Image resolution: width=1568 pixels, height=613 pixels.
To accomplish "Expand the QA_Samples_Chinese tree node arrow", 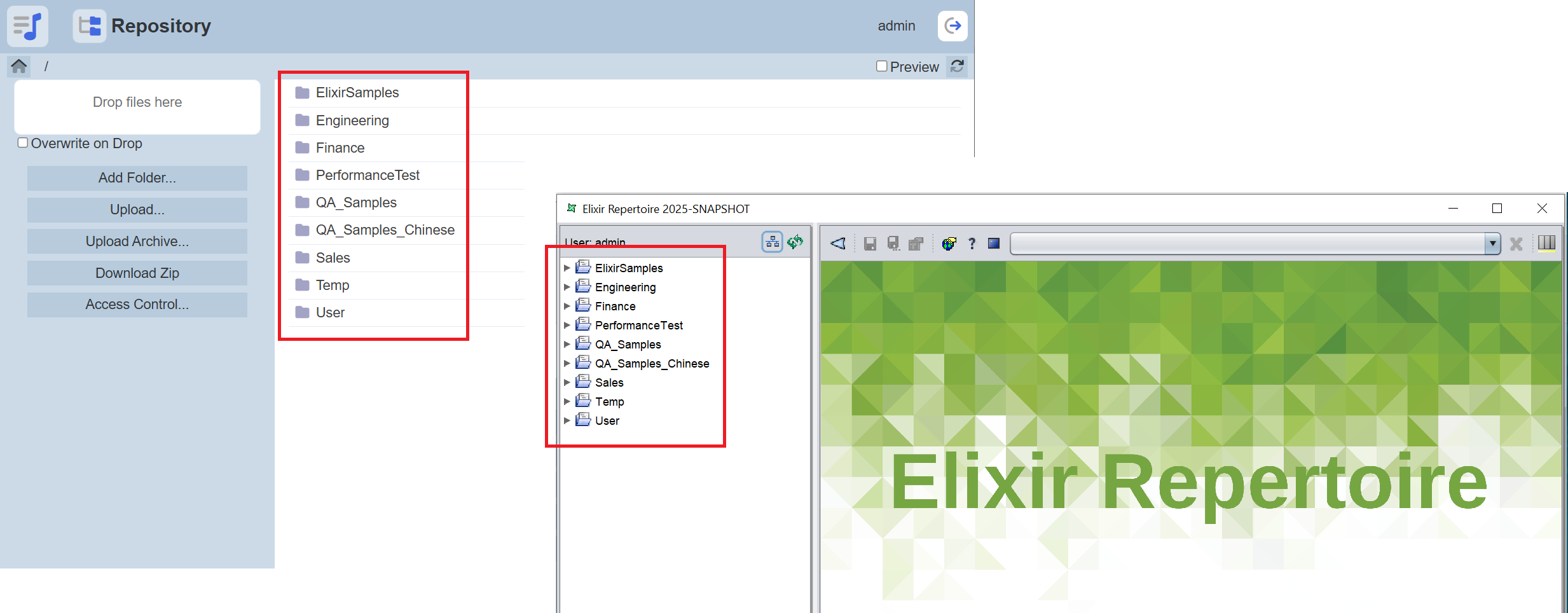I will [567, 364].
